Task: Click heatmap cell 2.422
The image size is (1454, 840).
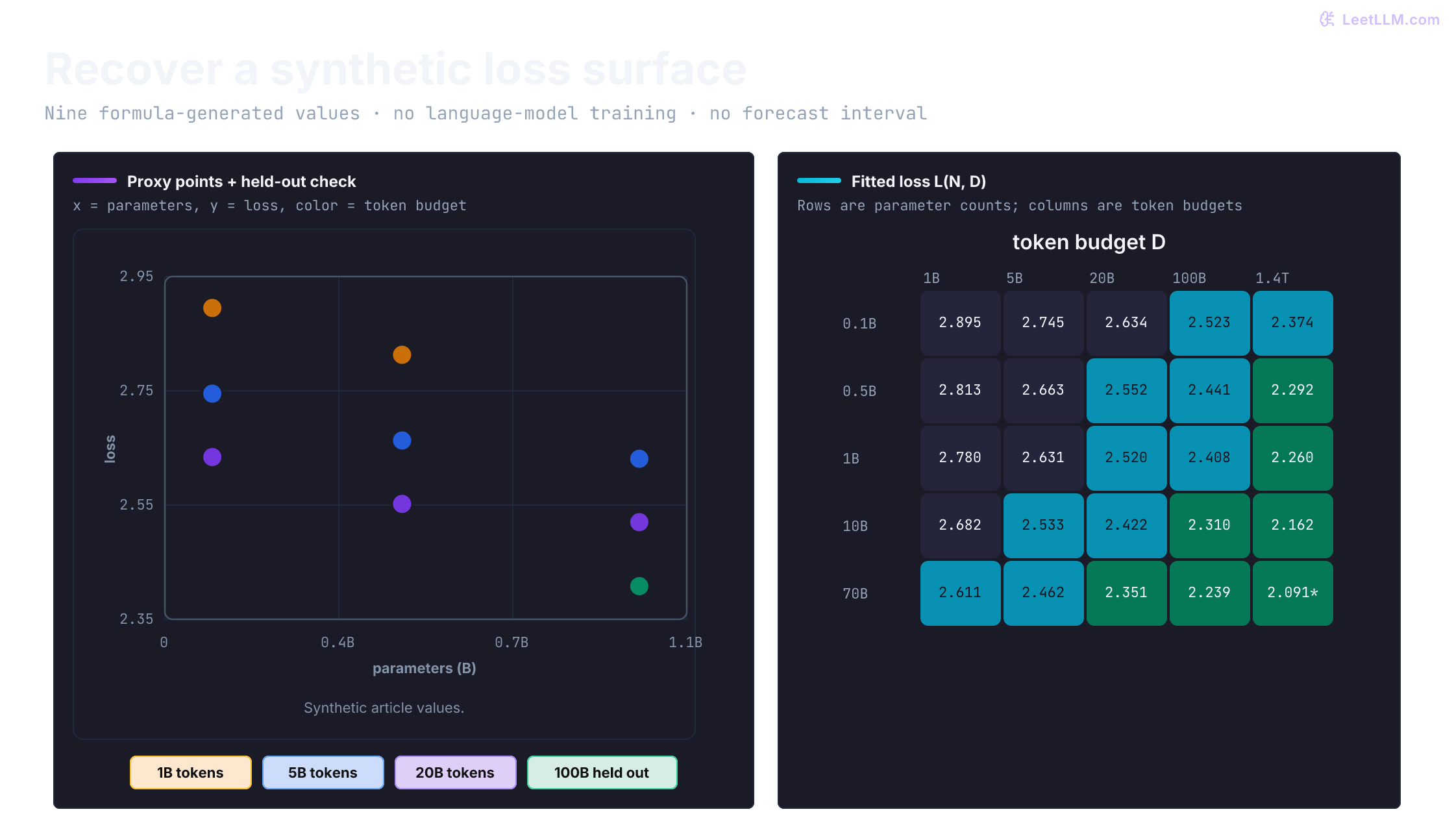Action: click(x=1127, y=526)
